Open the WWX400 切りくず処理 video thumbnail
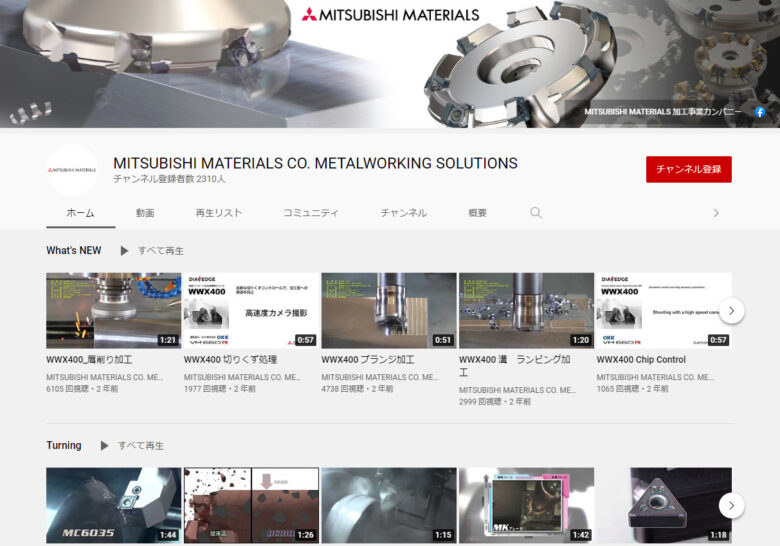The width and height of the screenshot is (780, 546). [x=251, y=310]
